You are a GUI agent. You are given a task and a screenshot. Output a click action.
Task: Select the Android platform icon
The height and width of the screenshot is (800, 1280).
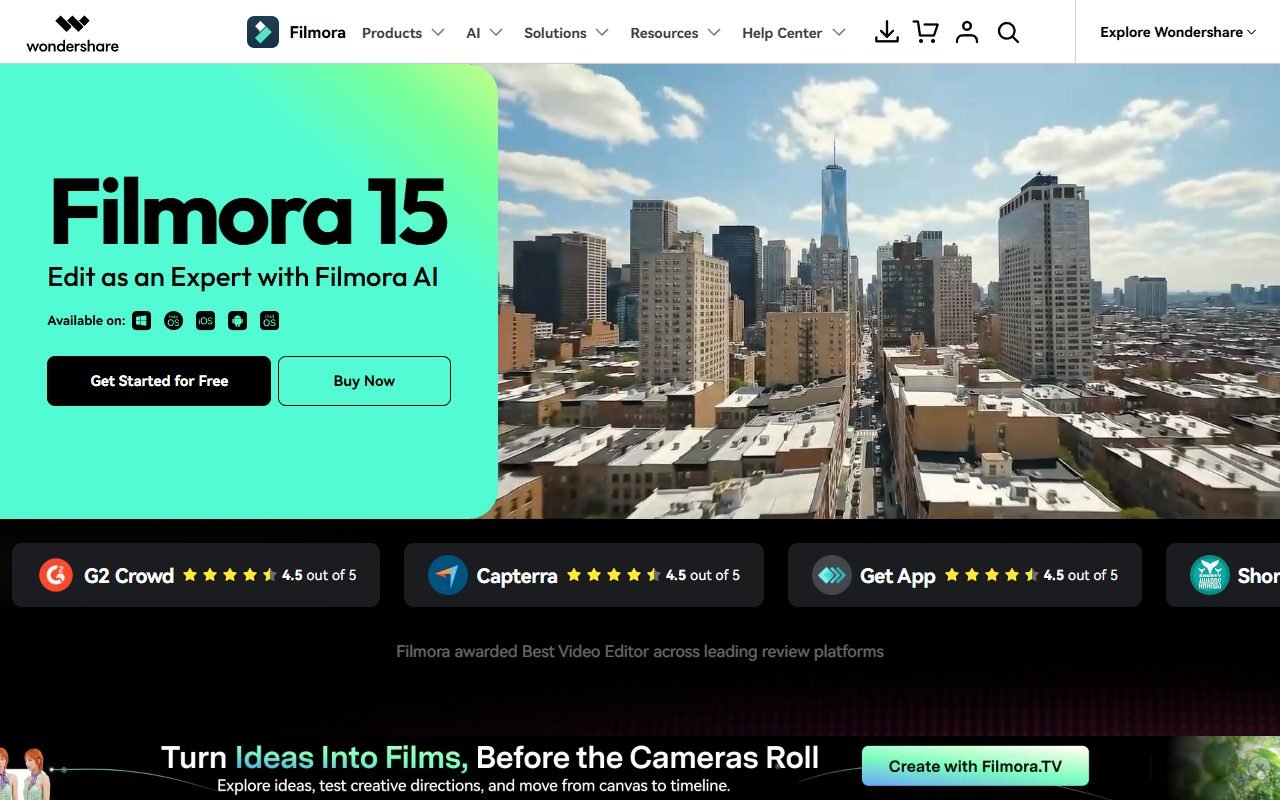pyautogui.click(x=237, y=321)
